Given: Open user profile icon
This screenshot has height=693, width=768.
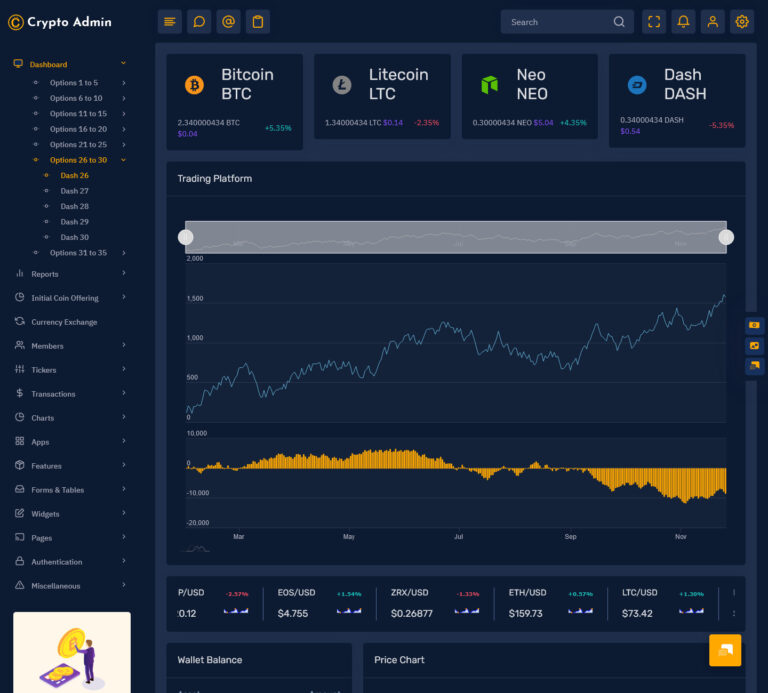Looking at the screenshot, I should click(x=713, y=22).
